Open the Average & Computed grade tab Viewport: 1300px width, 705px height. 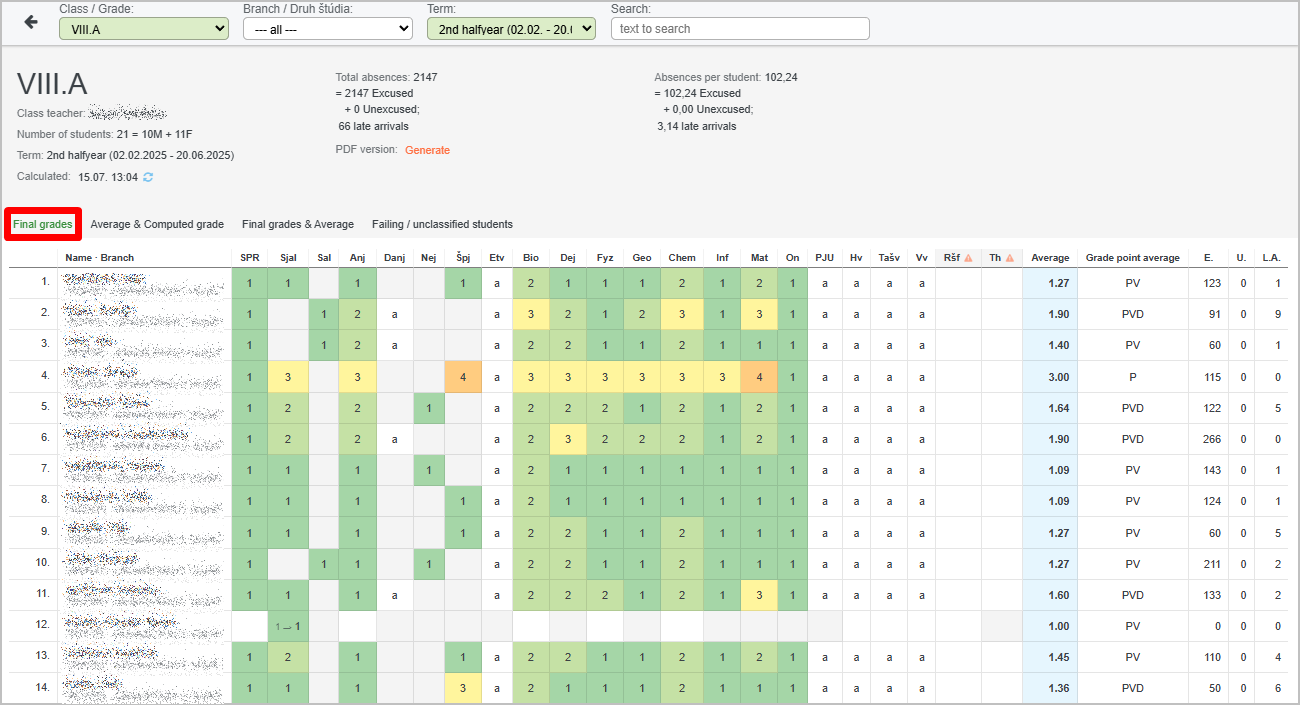click(x=157, y=224)
